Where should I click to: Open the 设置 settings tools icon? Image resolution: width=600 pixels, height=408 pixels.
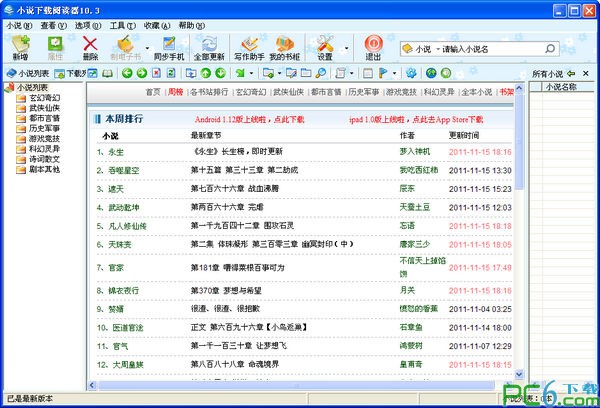click(325, 48)
